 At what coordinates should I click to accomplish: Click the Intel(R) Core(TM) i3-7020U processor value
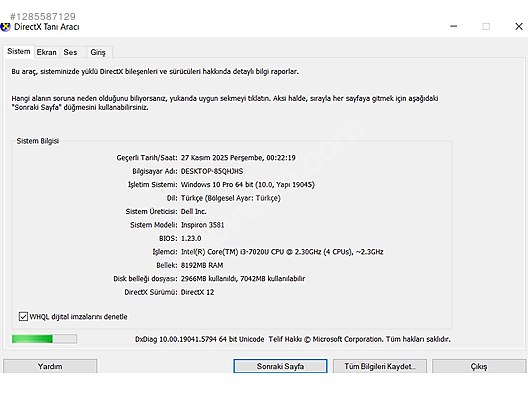[282, 252]
